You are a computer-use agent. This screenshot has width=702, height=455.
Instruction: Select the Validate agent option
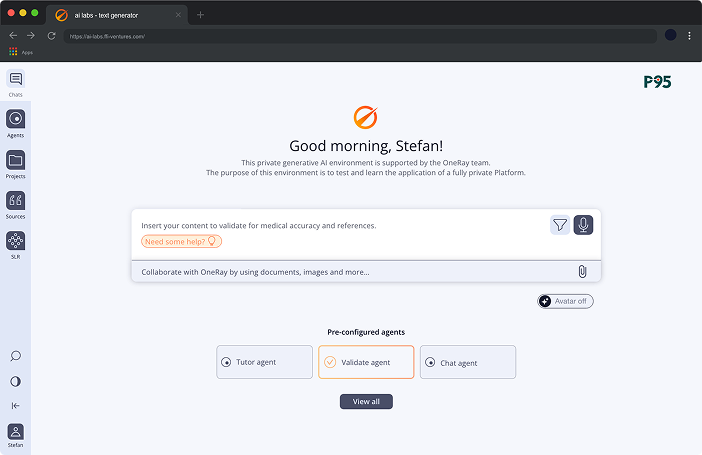tap(366, 362)
